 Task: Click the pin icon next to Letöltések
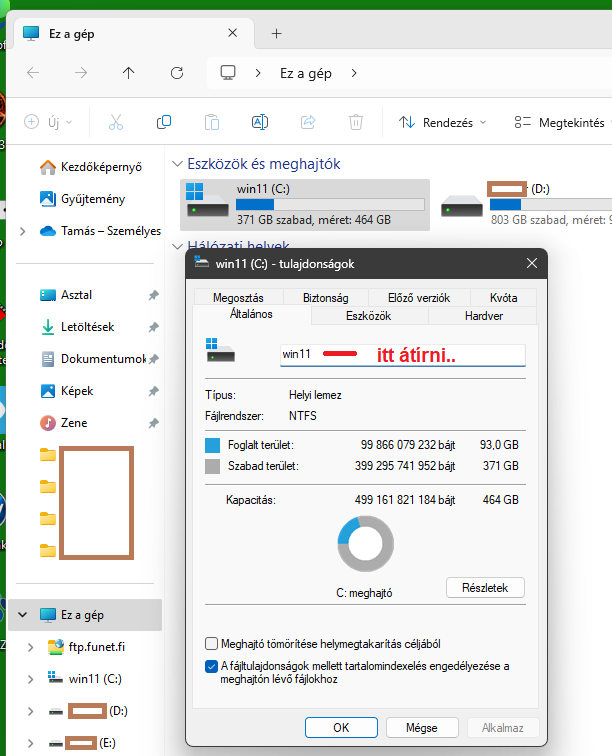point(153,327)
